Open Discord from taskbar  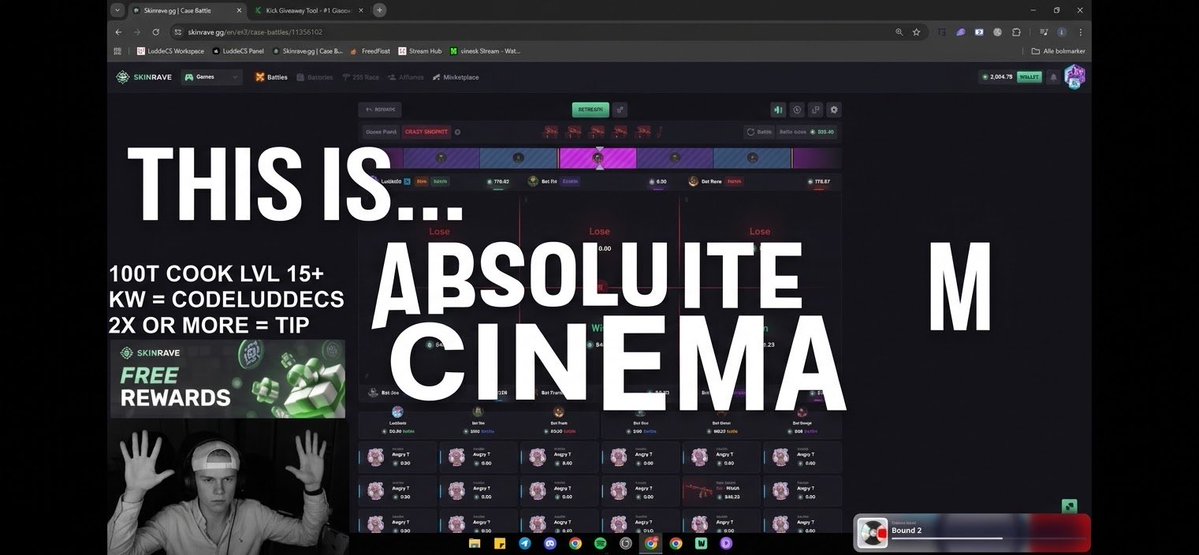click(550, 543)
